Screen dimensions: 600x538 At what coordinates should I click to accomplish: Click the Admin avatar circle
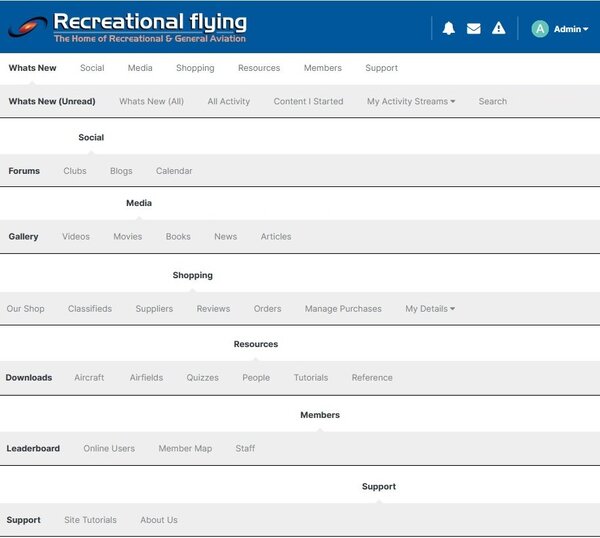click(x=540, y=29)
